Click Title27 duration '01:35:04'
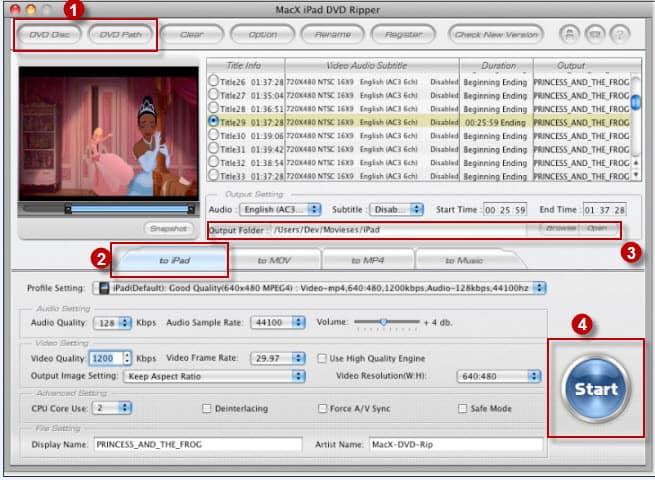Screen dimensions: 655x480 [x=267, y=96]
